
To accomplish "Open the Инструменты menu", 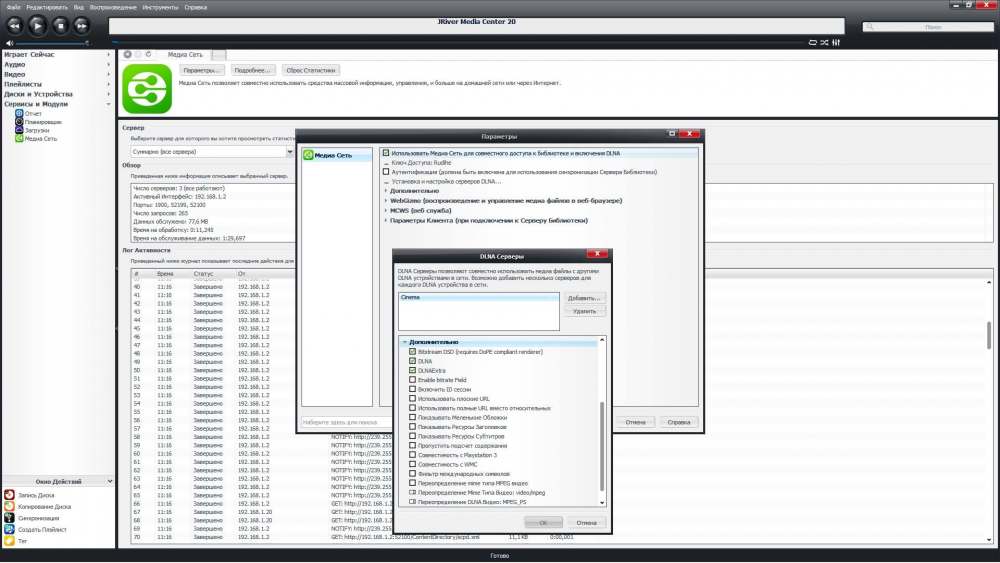I will [160, 7].
